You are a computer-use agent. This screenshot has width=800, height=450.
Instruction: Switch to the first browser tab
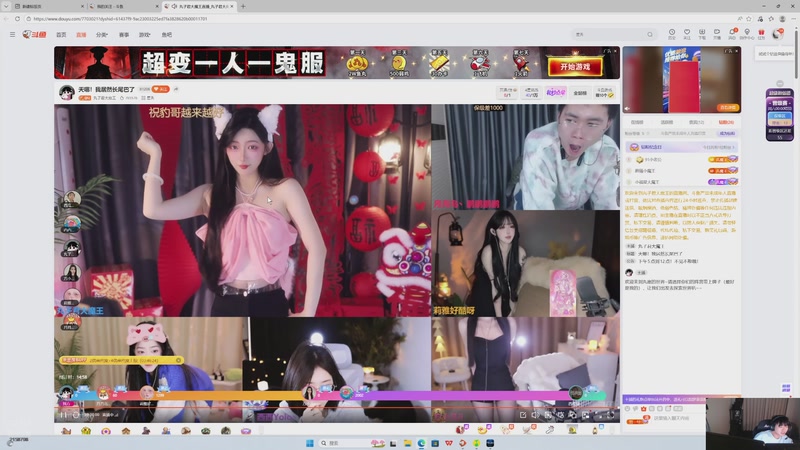(x=47, y=6)
